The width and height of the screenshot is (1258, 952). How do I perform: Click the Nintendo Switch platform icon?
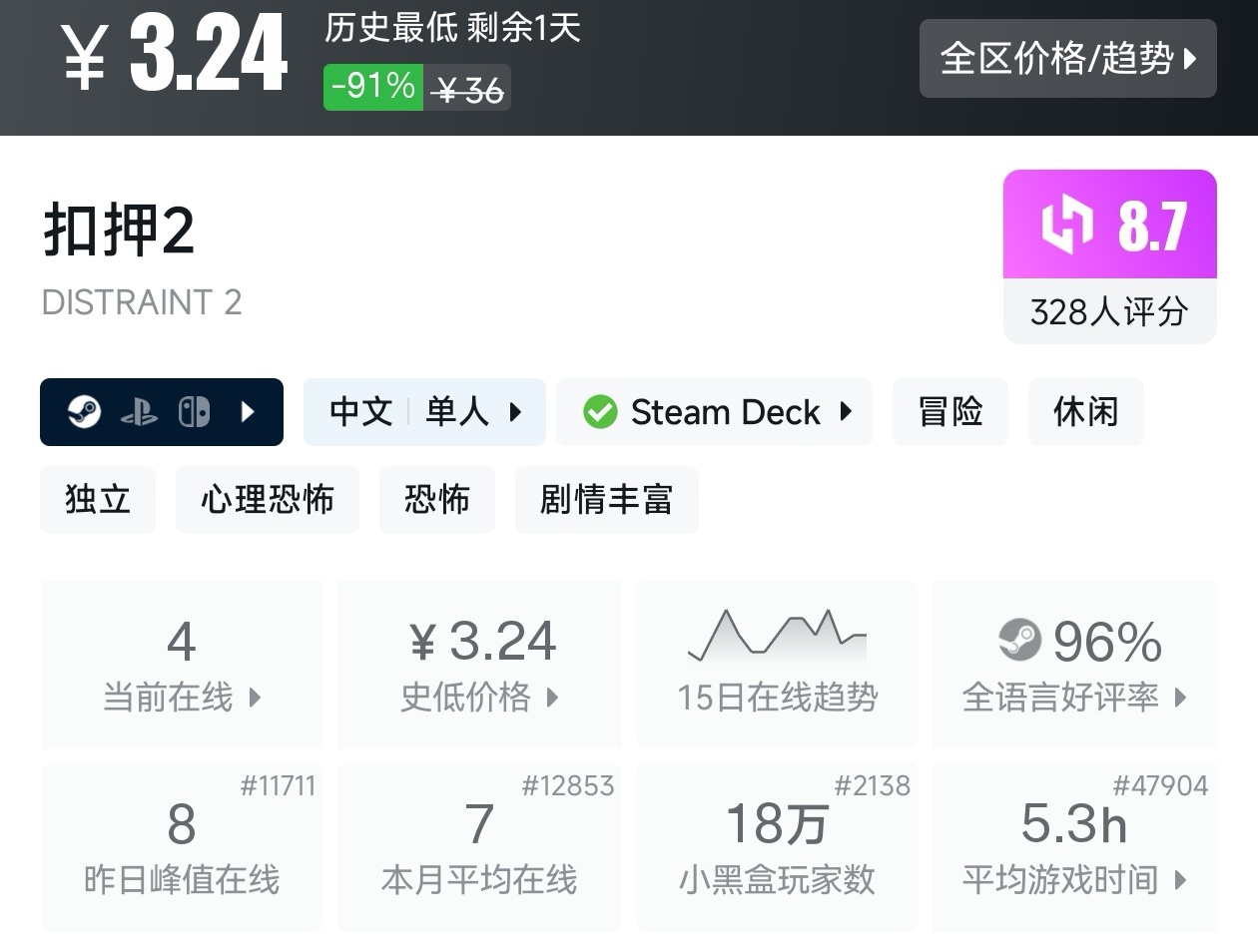click(194, 411)
